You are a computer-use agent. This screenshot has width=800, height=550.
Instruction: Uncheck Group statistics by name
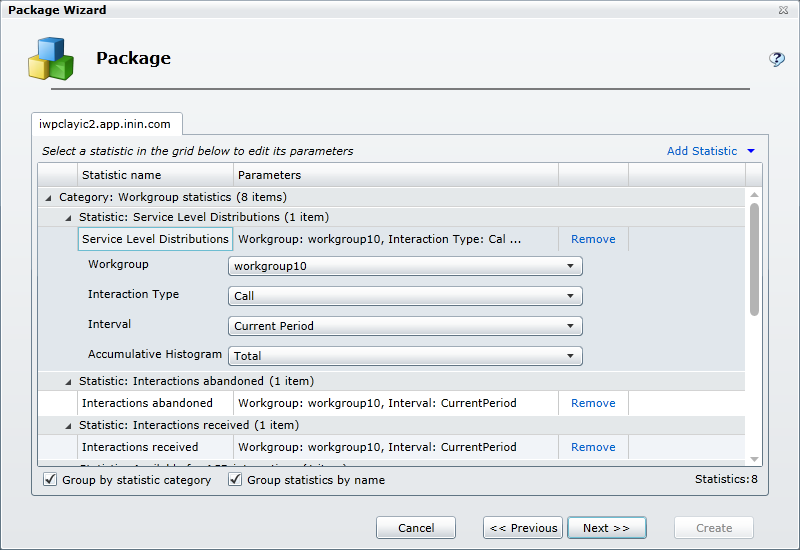pos(236,480)
